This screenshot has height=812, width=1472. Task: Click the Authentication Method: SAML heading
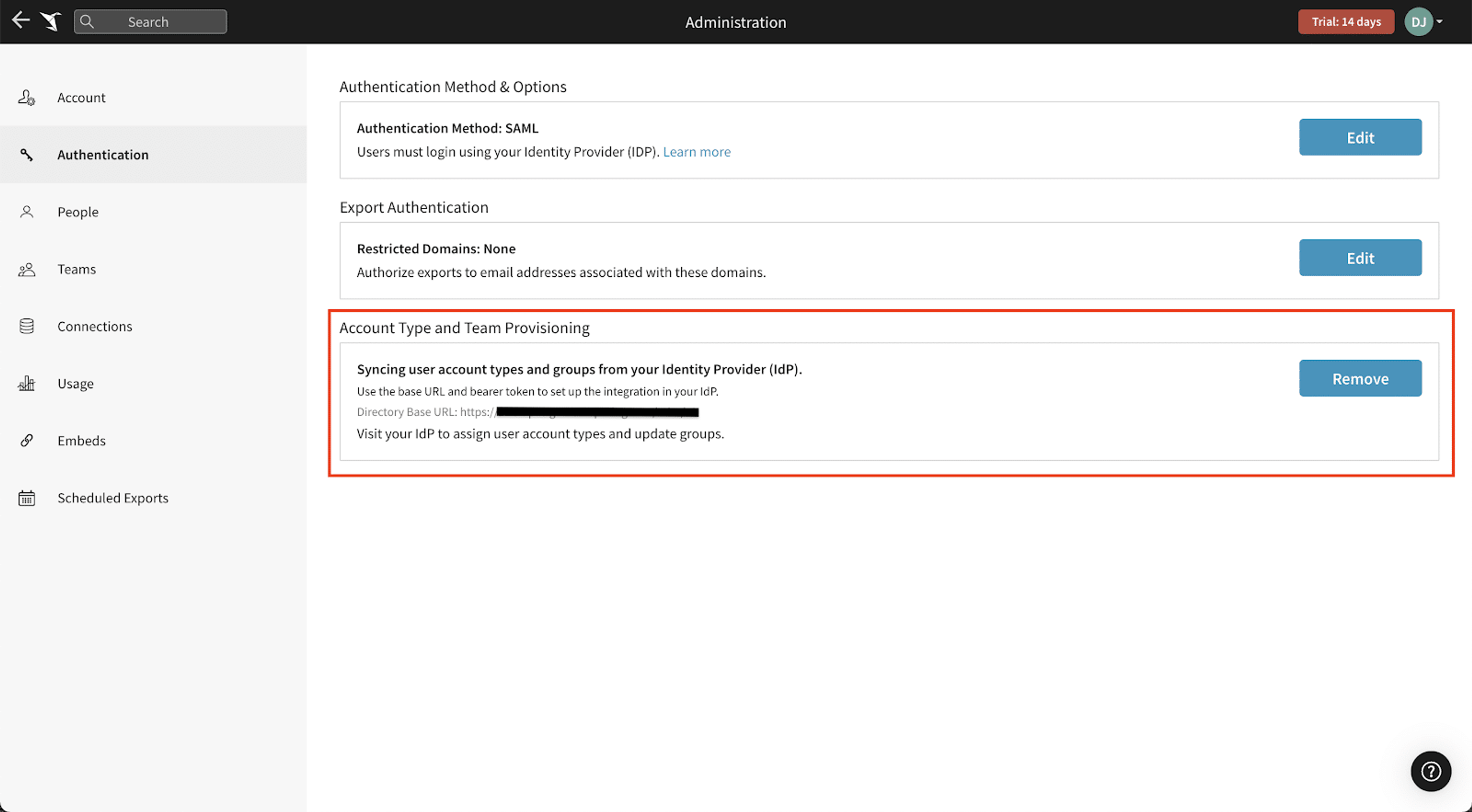[x=447, y=129]
